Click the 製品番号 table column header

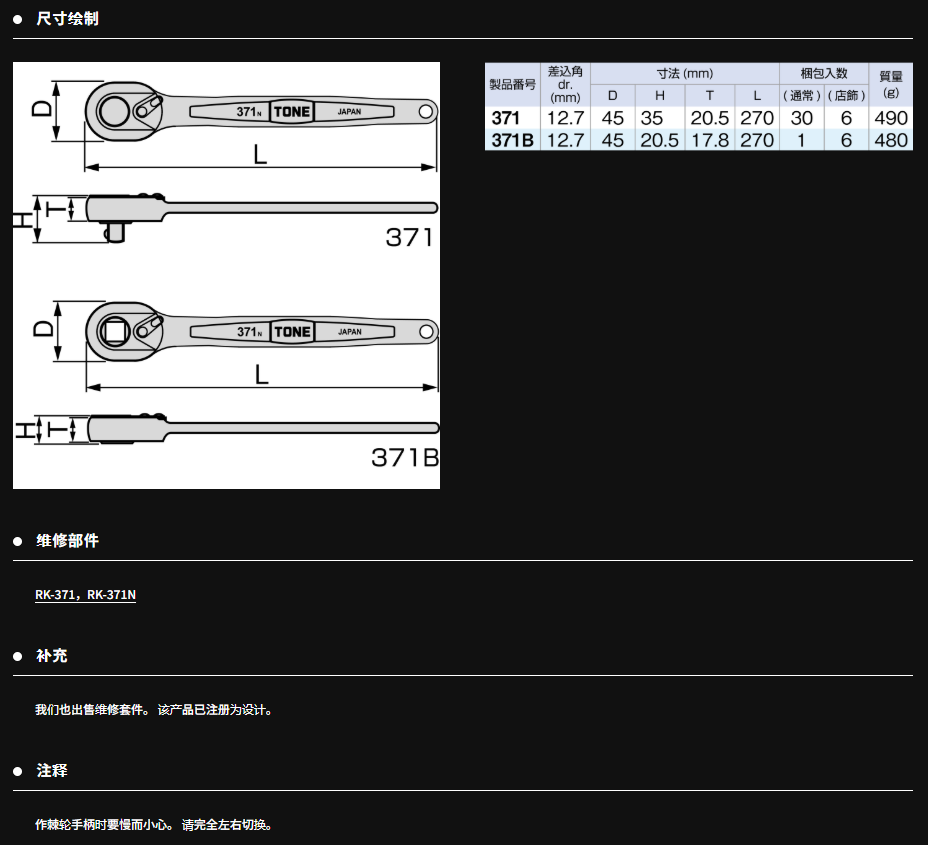512,85
